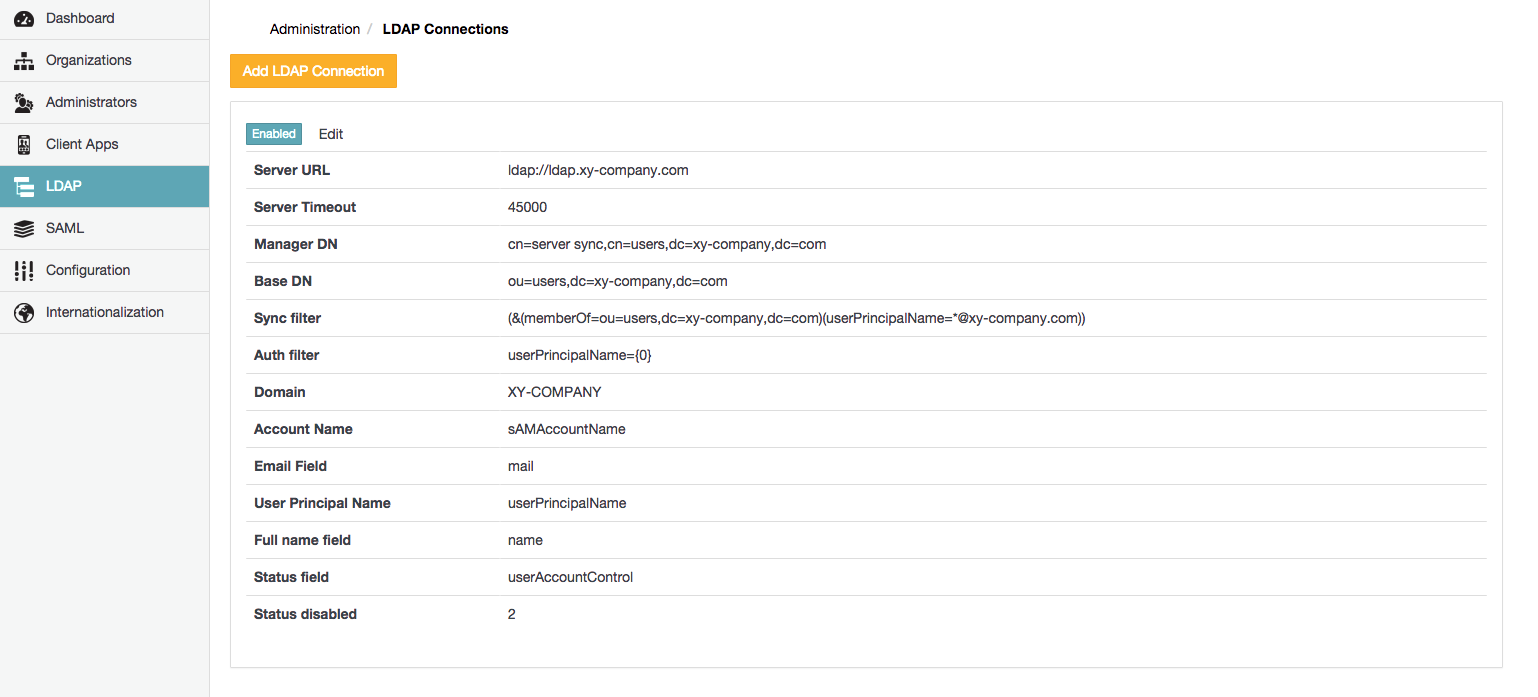Toggle the Enabled status badge
The width and height of the screenshot is (1538, 697).
274,134
